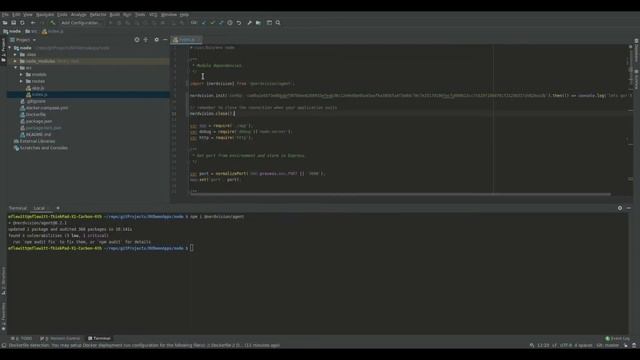
Task: Open the File menu
Action: (x=5, y=15)
